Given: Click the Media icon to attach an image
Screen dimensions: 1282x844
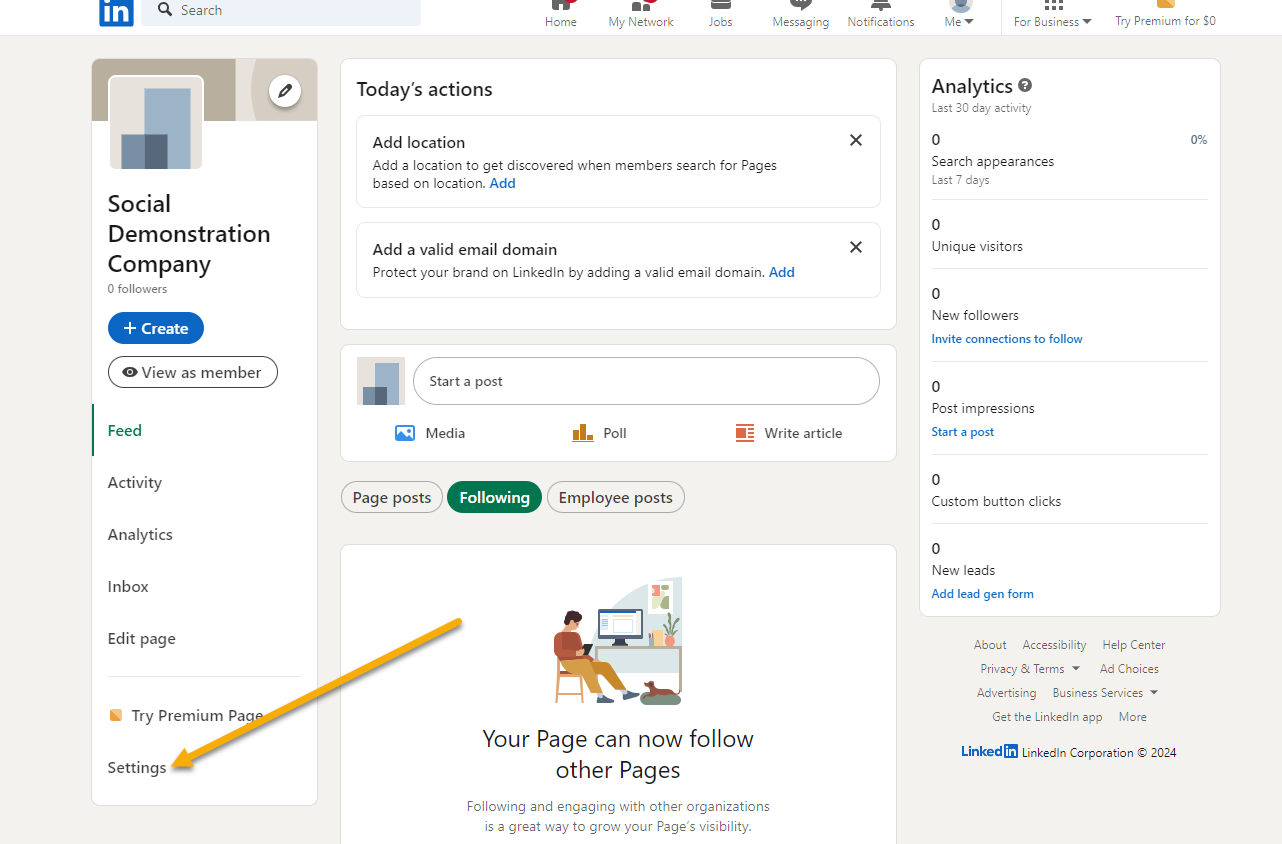Looking at the screenshot, I should (x=404, y=432).
